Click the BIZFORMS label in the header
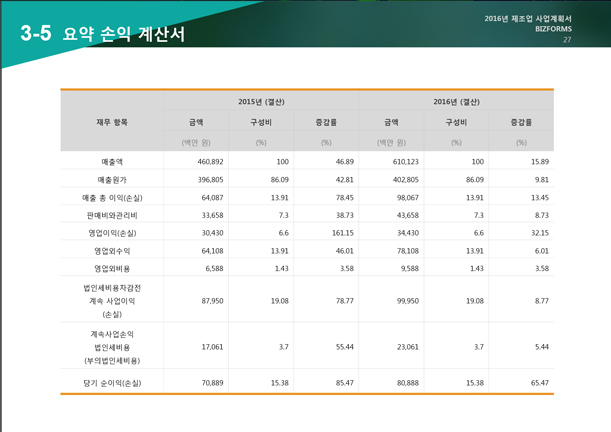The image size is (611, 432). pyautogui.click(x=553, y=29)
